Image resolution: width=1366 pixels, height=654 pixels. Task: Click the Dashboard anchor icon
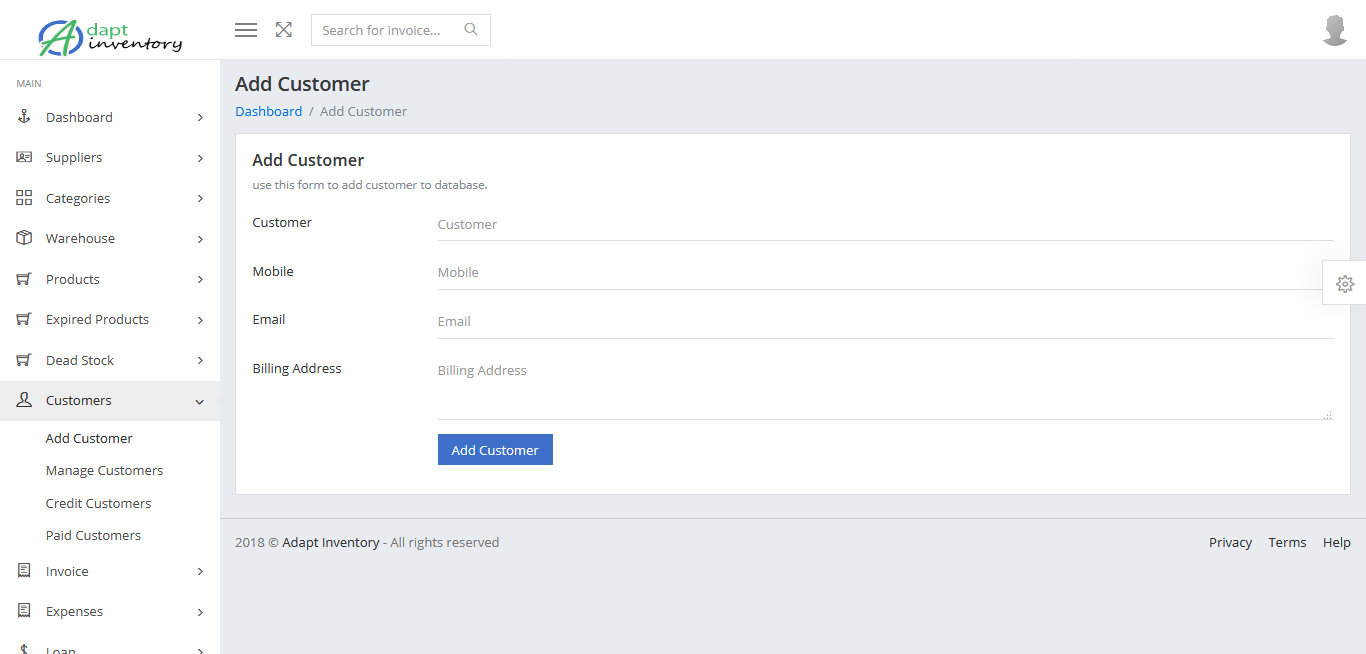(x=24, y=117)
